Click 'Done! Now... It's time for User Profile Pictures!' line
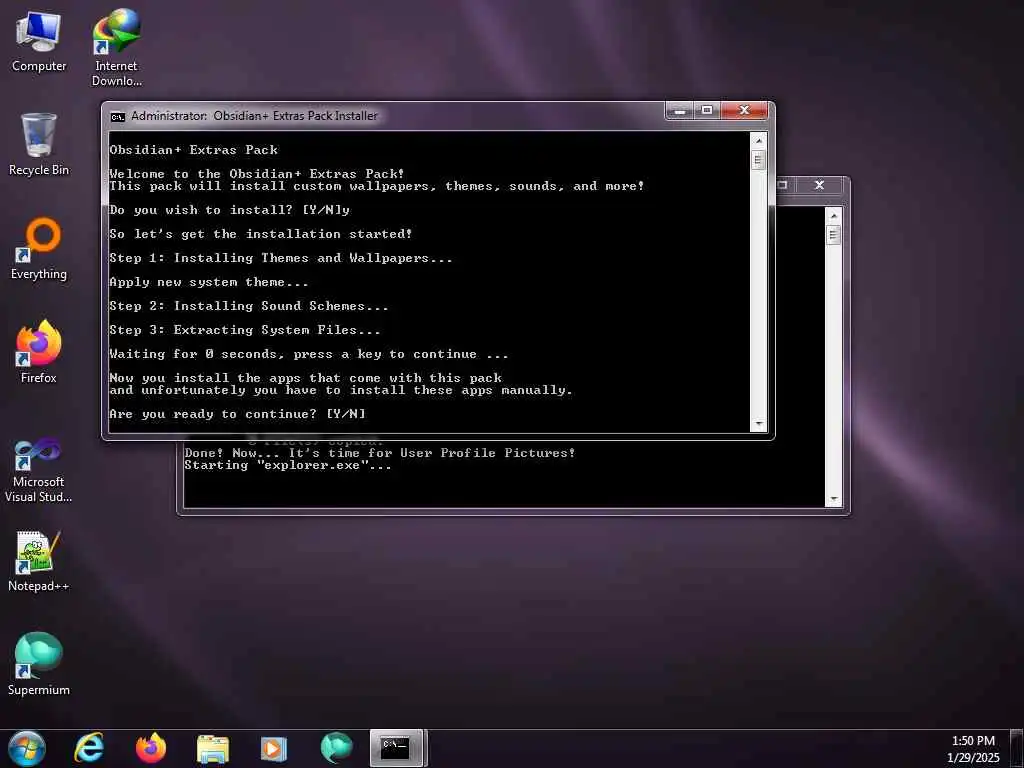Image resolution: width=1024 pixels, height=768 pixels. (x=380, y=453)
